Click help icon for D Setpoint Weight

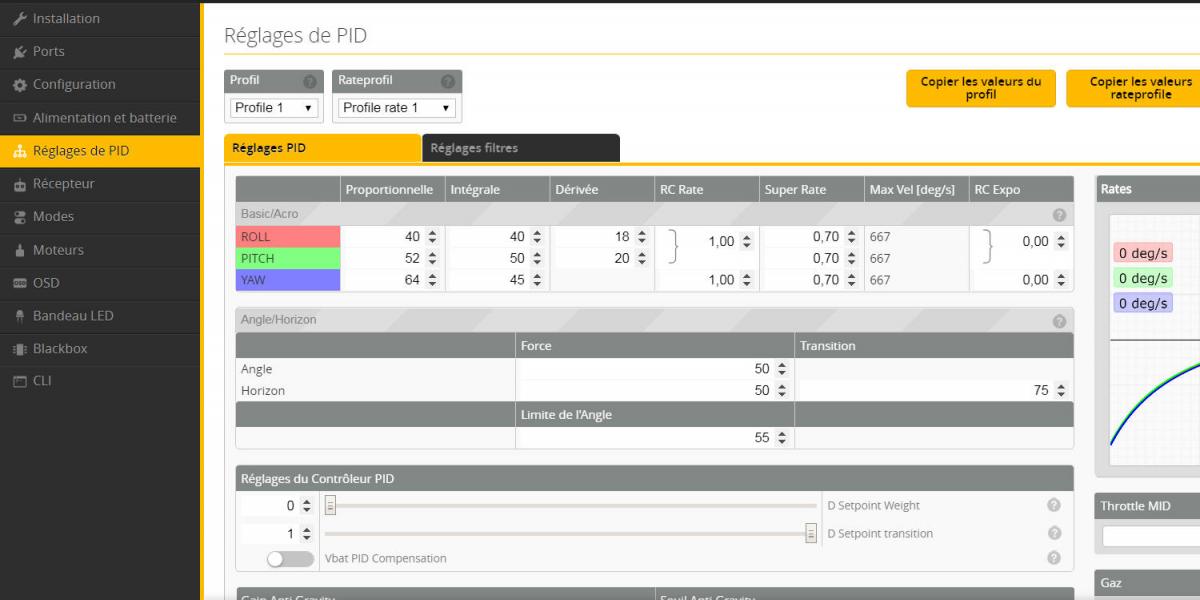point(1053,506)
